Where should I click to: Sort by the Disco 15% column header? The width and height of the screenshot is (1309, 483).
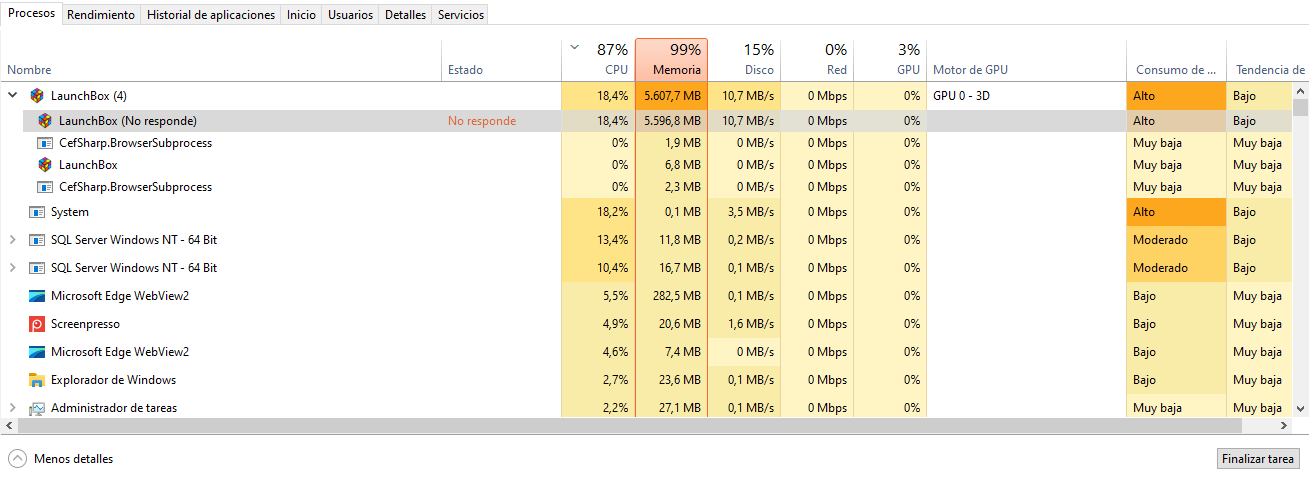pyautogui.click(x=744, y=60)
